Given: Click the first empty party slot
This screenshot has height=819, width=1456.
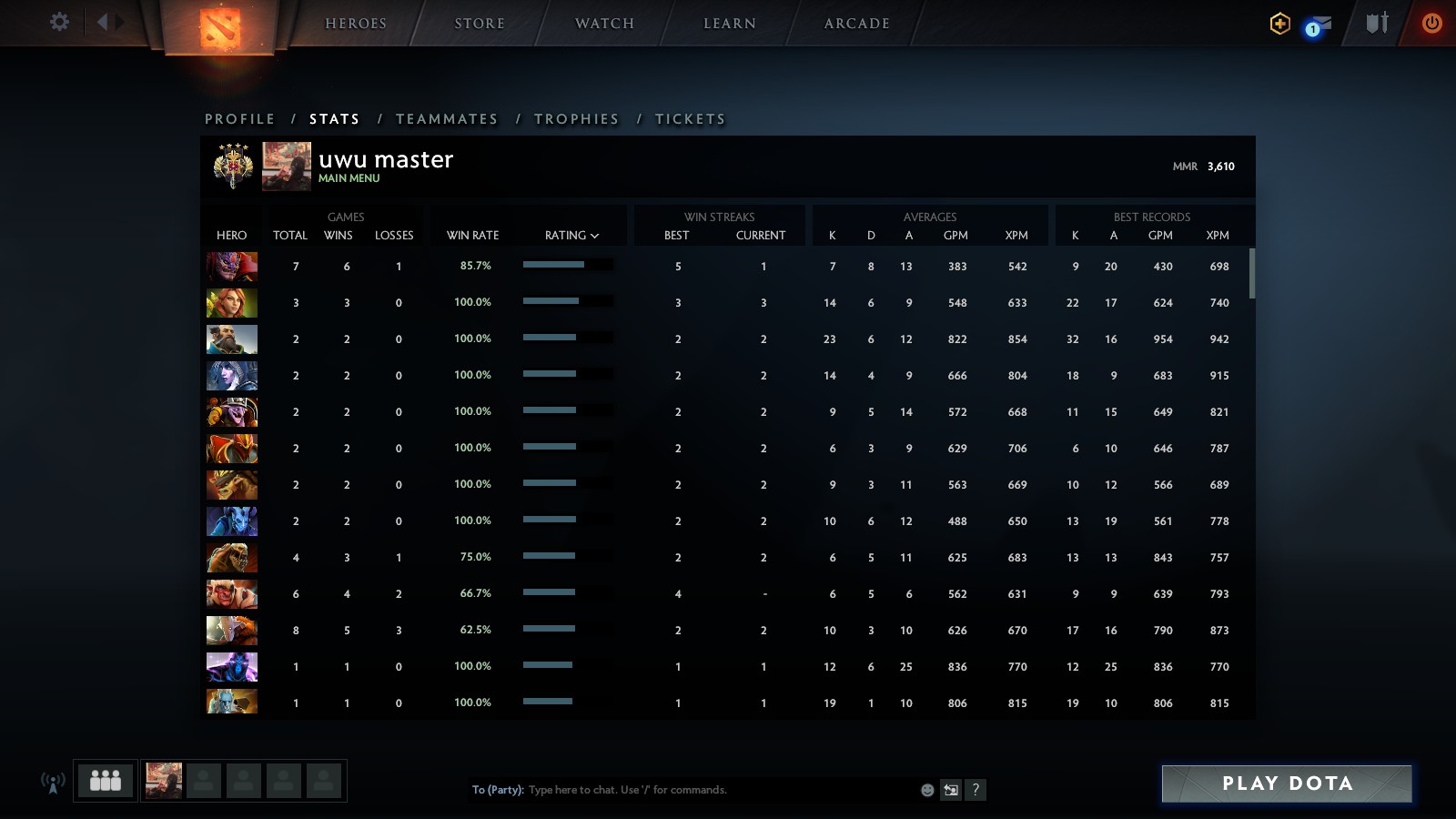Looking at the screenshot, I should 204,781.
